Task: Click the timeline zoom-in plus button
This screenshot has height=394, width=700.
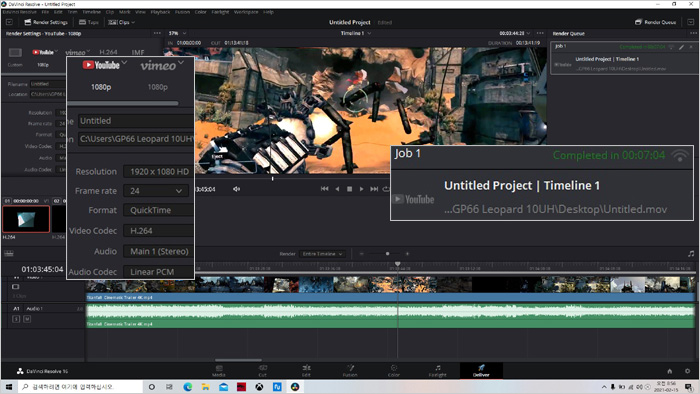Action: point(407,254)
